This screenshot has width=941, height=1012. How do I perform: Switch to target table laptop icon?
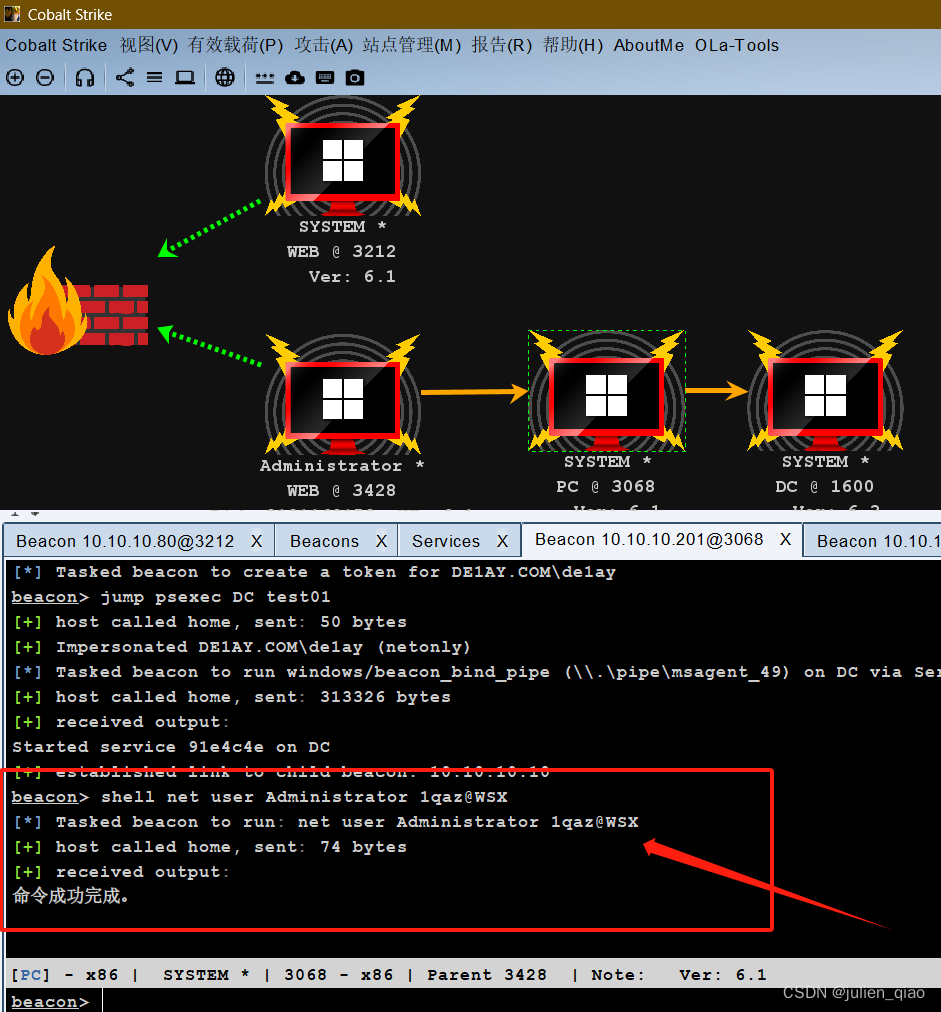[x=185, y=78]
